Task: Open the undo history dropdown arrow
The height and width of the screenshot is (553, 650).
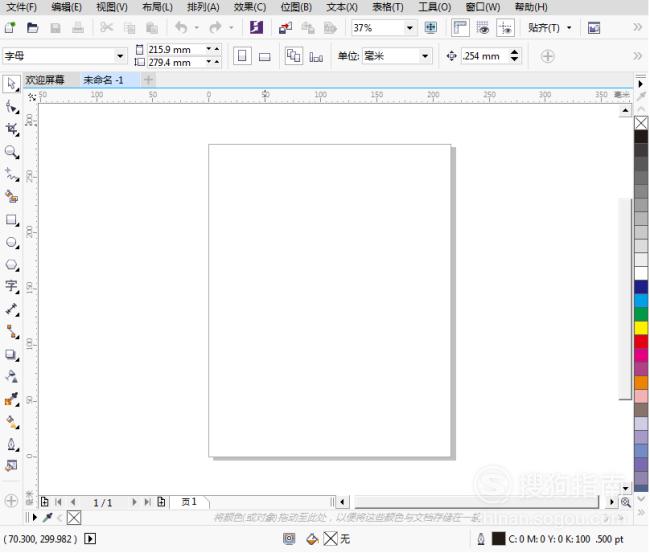Action: (197, 28)
